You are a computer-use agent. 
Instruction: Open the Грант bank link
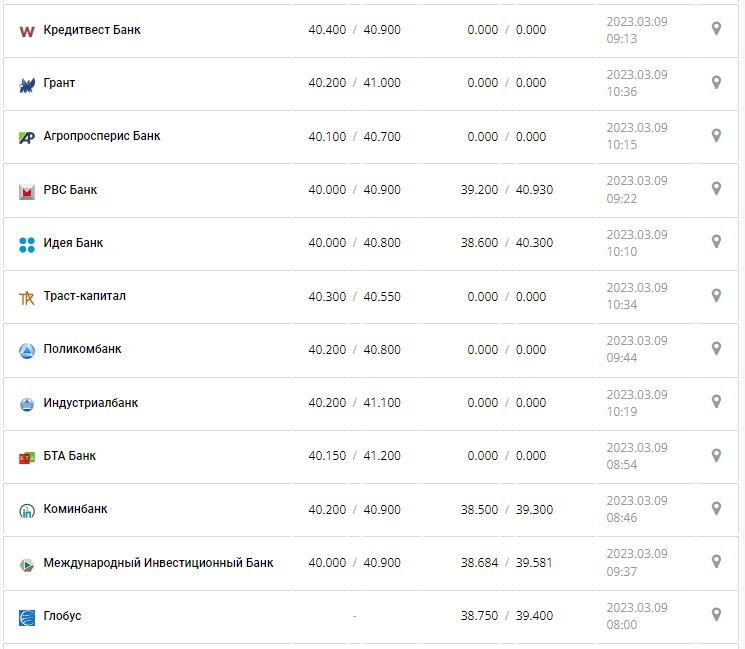click(x=59, y=83)
